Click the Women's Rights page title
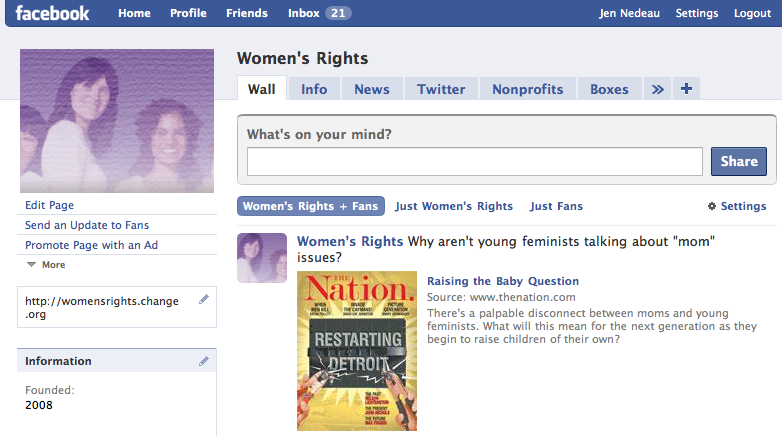 (x=303, y=58)
